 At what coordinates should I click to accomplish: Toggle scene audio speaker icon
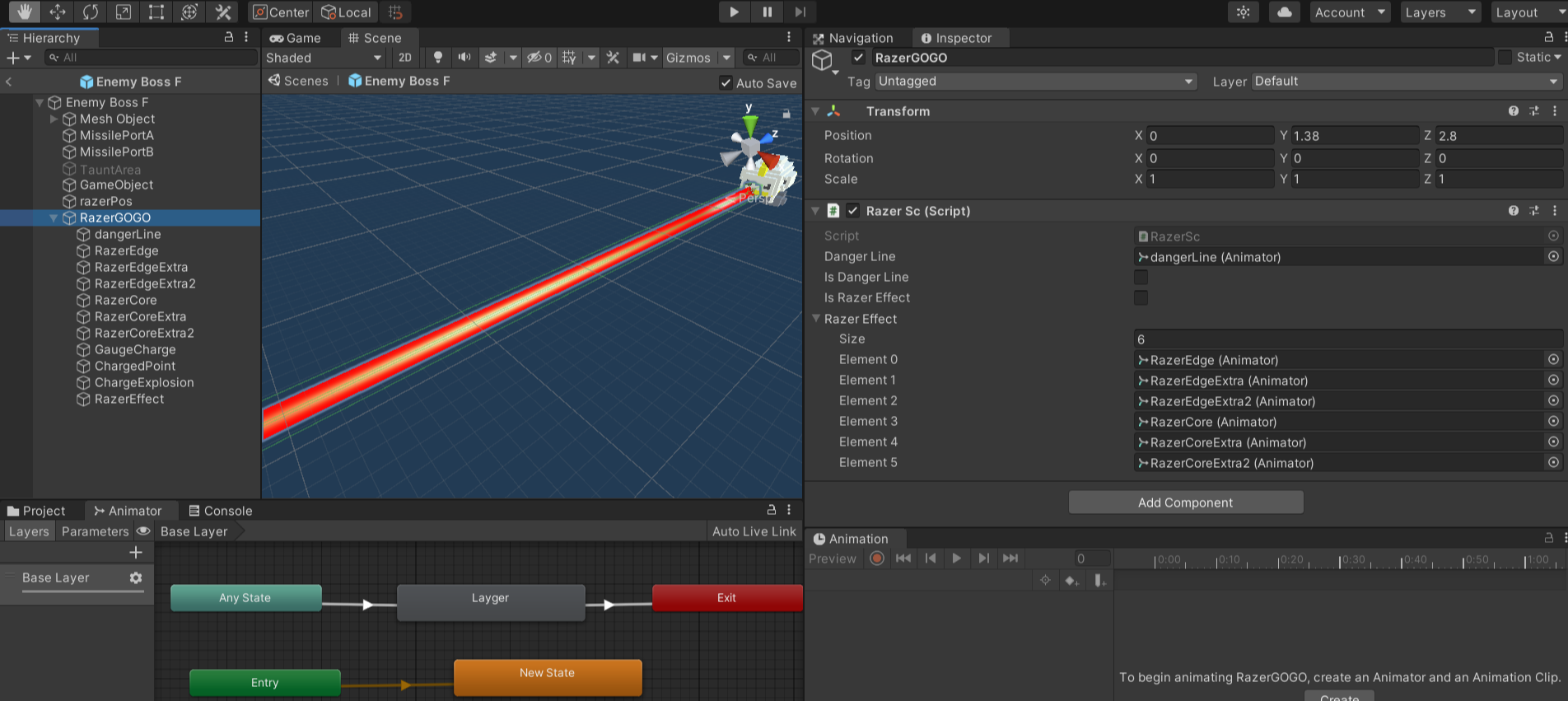(x=464, y=57)
